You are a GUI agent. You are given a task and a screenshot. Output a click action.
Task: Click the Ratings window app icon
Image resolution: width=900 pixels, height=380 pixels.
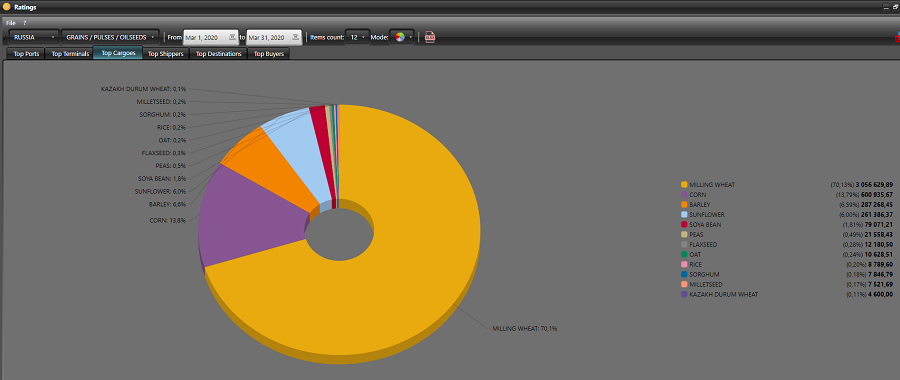(7, 6)
